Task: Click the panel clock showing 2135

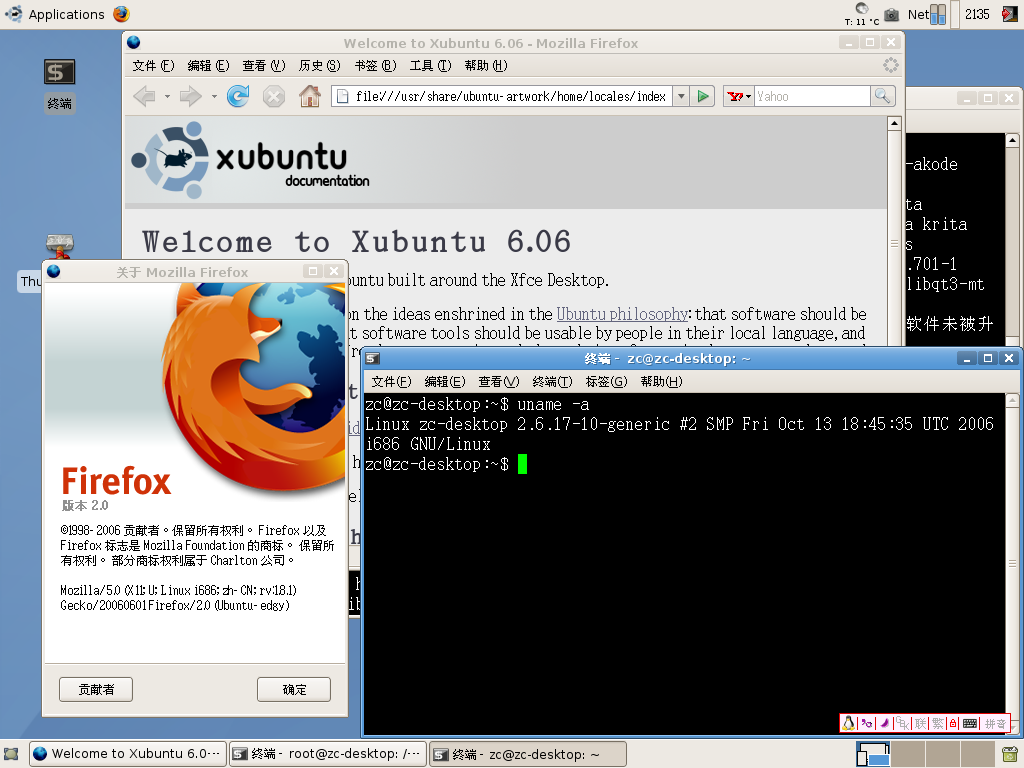Action: (977, 14)
